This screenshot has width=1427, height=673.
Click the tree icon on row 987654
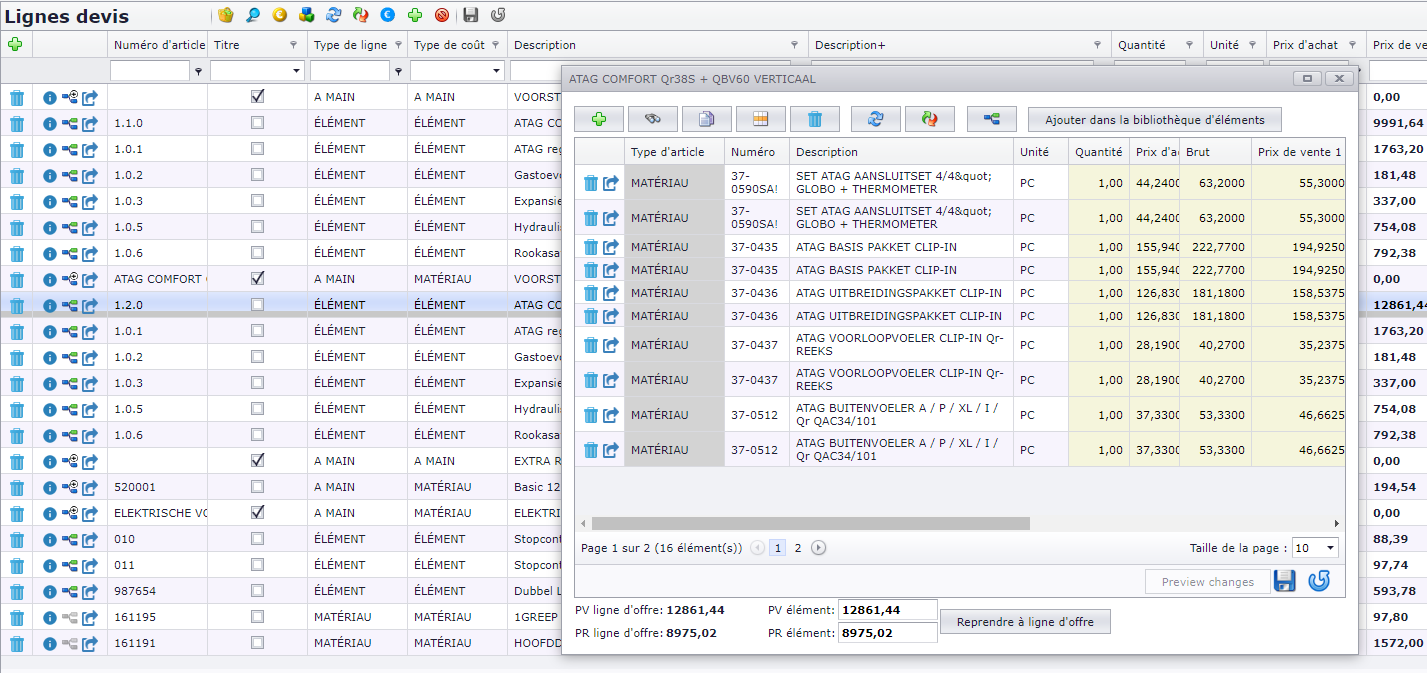point(69,591)
